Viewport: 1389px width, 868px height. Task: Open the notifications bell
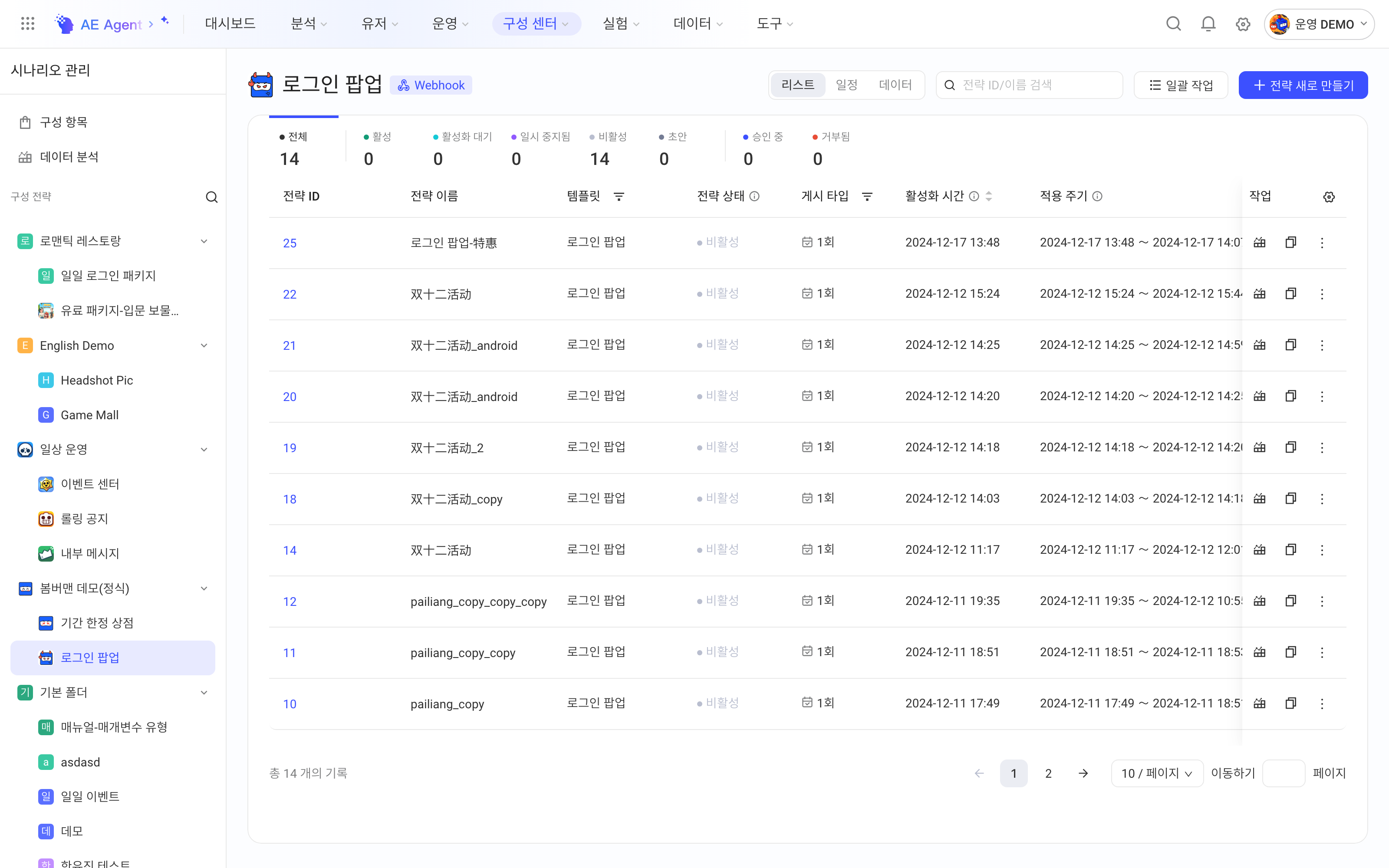tap(1208, 23)
